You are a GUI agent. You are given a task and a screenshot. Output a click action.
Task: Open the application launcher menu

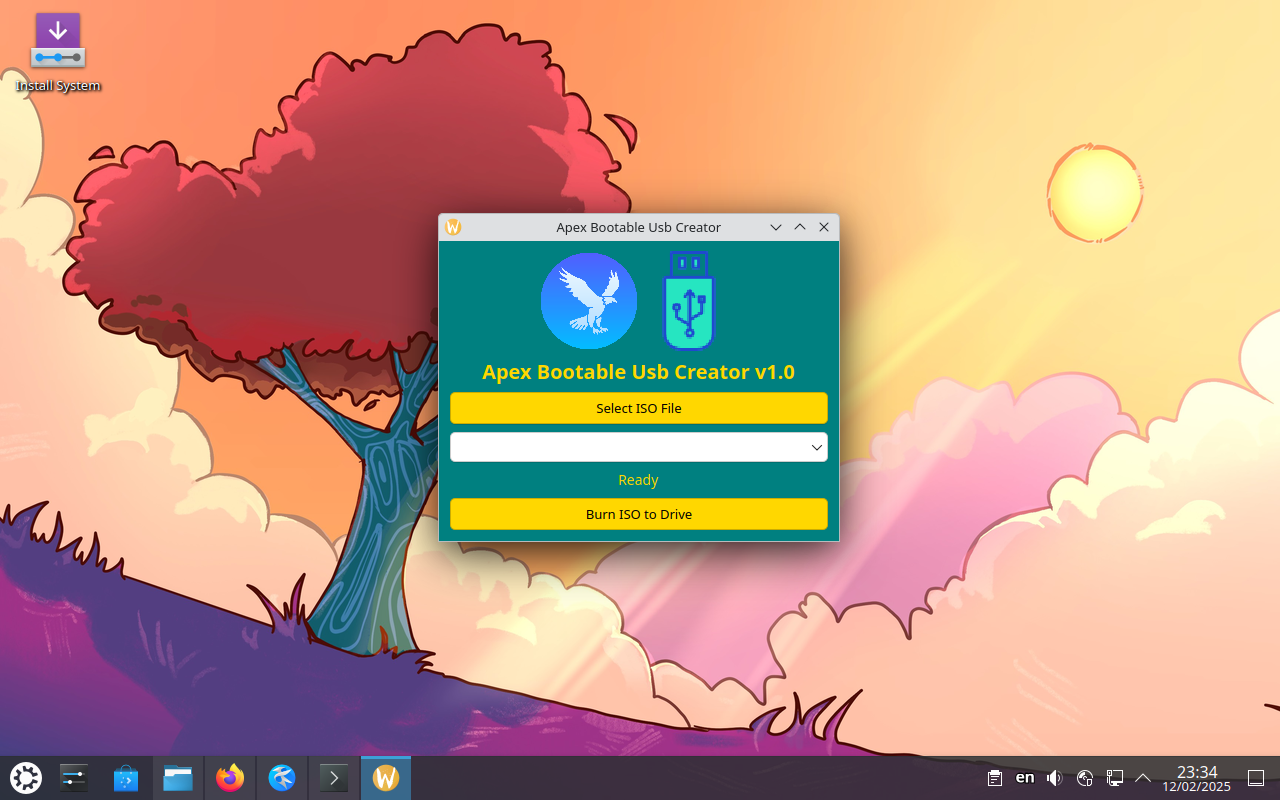25,778
